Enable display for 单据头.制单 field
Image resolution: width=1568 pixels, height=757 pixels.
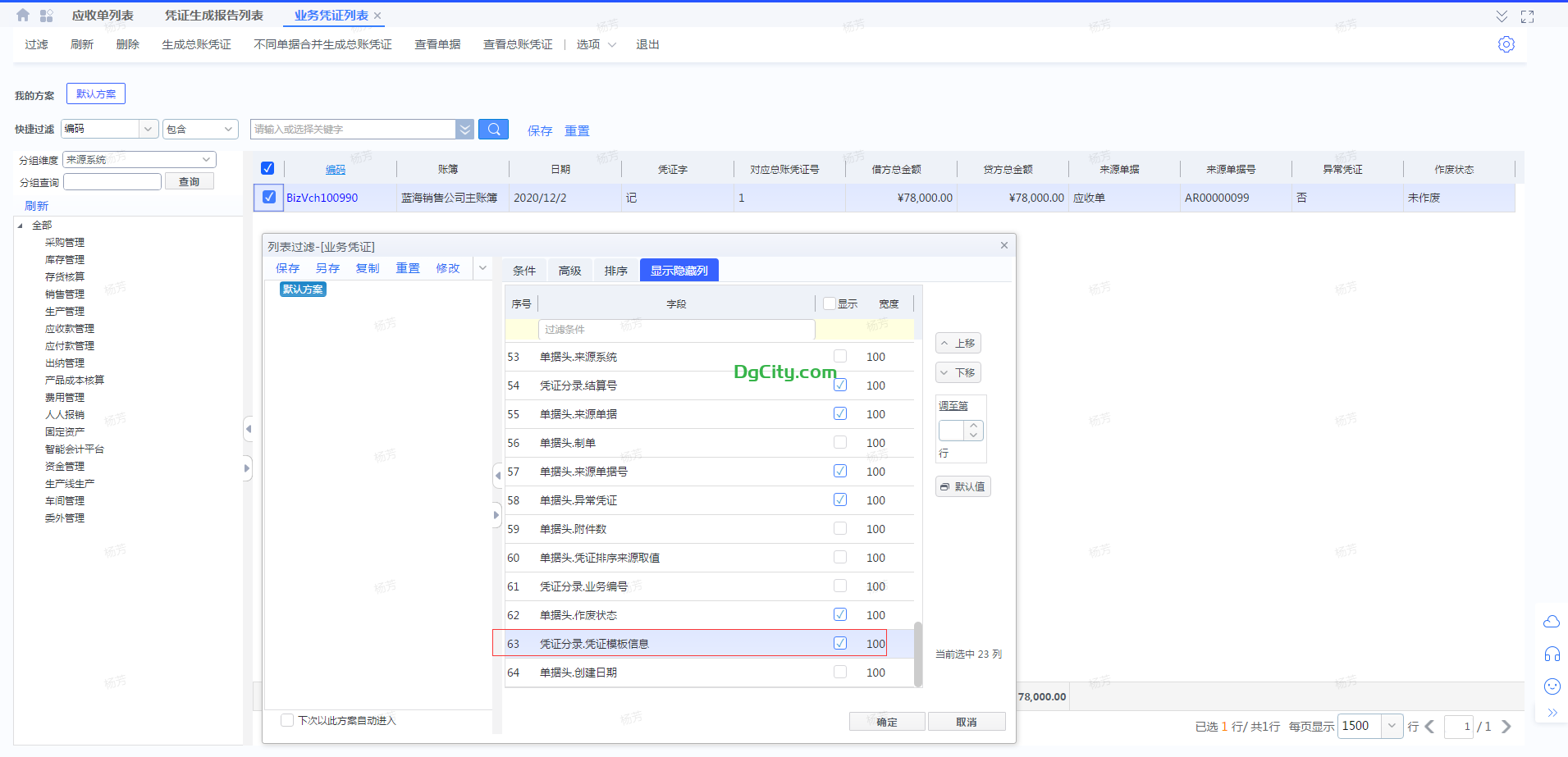coord(839,442)
